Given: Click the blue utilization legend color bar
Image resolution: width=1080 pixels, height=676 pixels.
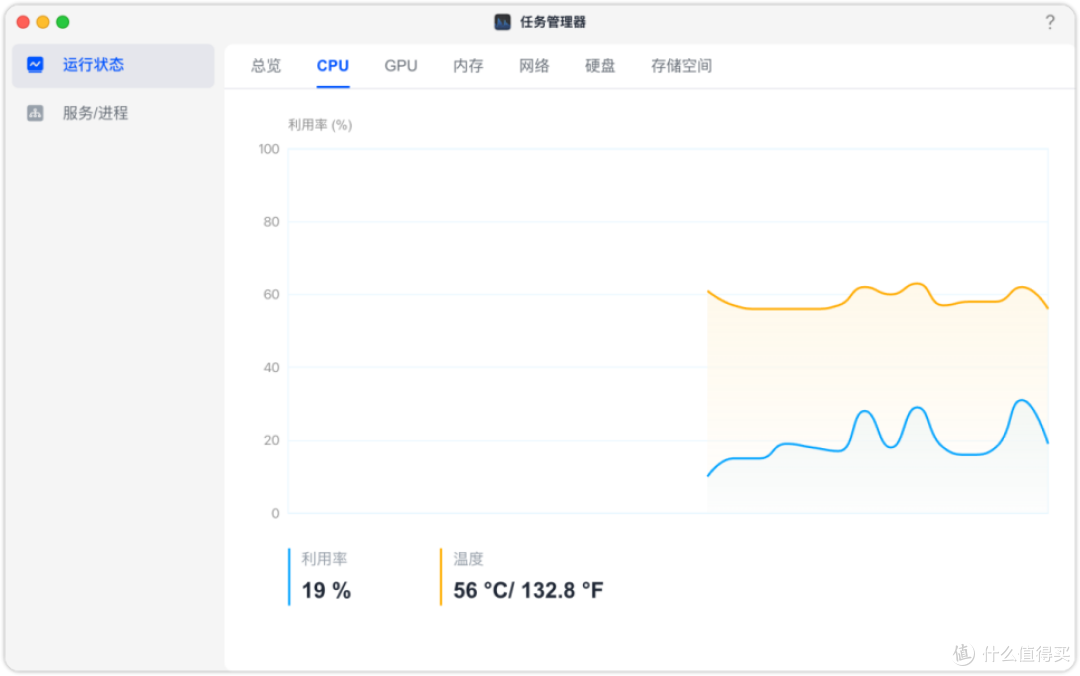Looking at the screenshot, I should 289,577.
